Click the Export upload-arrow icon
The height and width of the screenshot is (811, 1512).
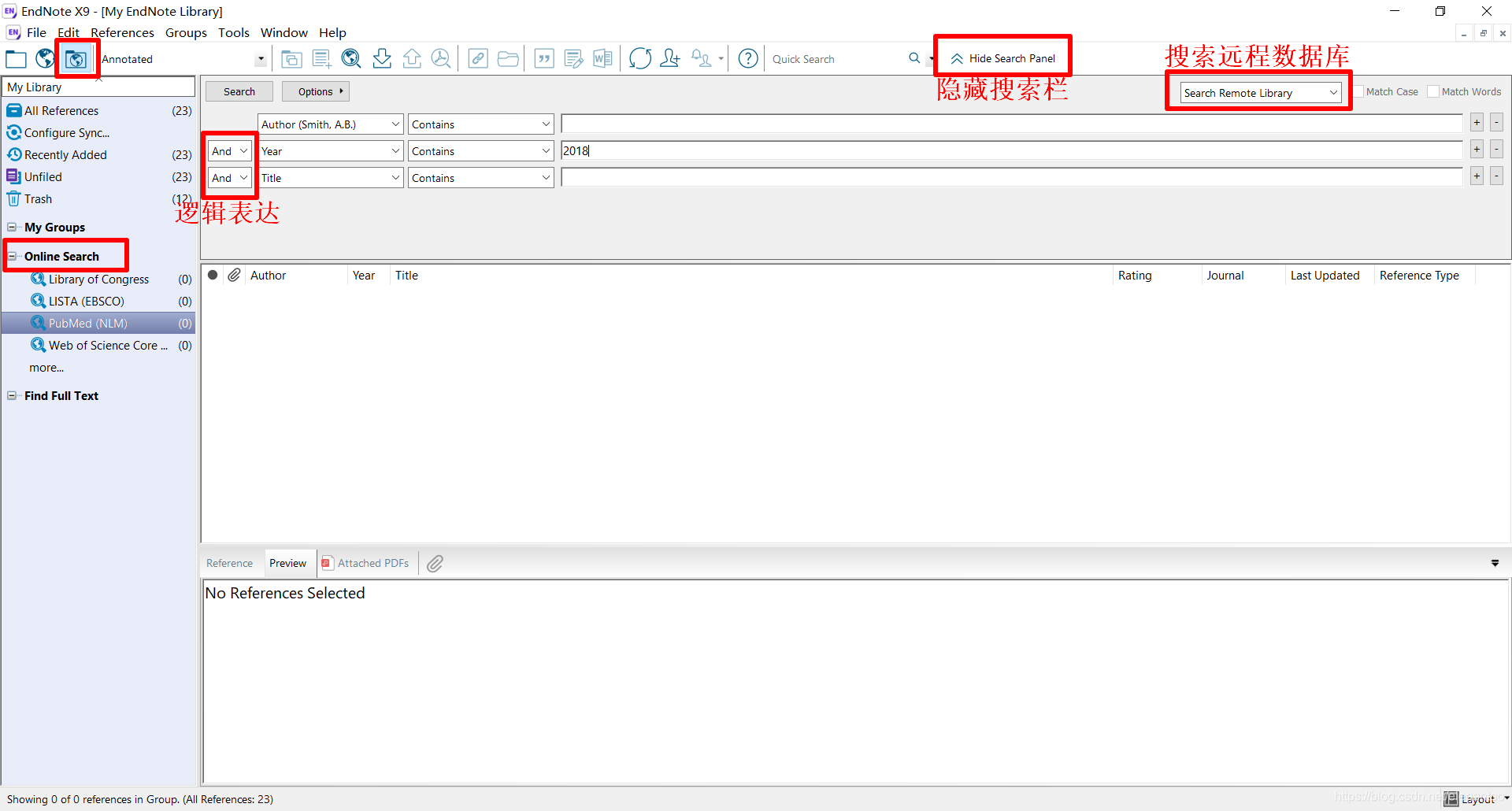(x=412, y=59)
